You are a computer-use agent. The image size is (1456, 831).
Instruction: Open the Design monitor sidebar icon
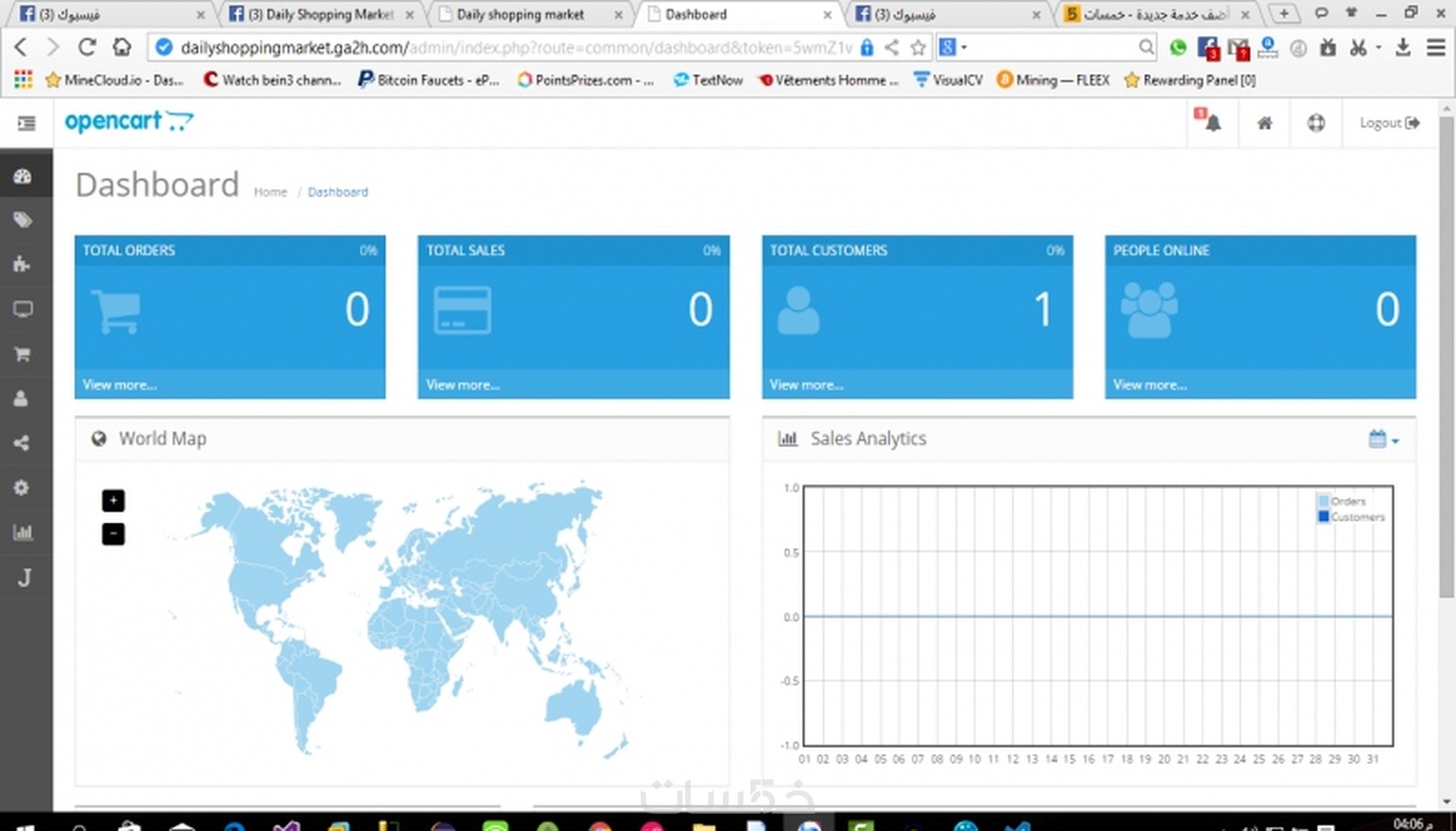[23, 309]
